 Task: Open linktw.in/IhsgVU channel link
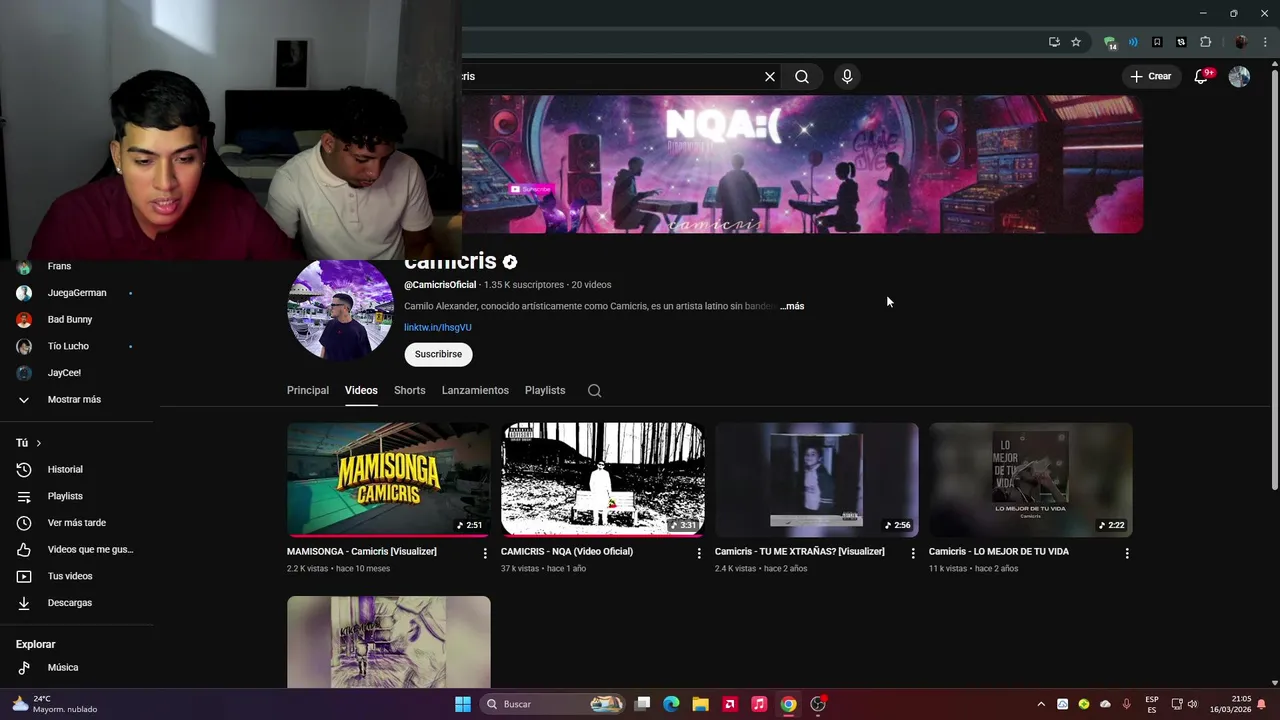tap(438, 327)
